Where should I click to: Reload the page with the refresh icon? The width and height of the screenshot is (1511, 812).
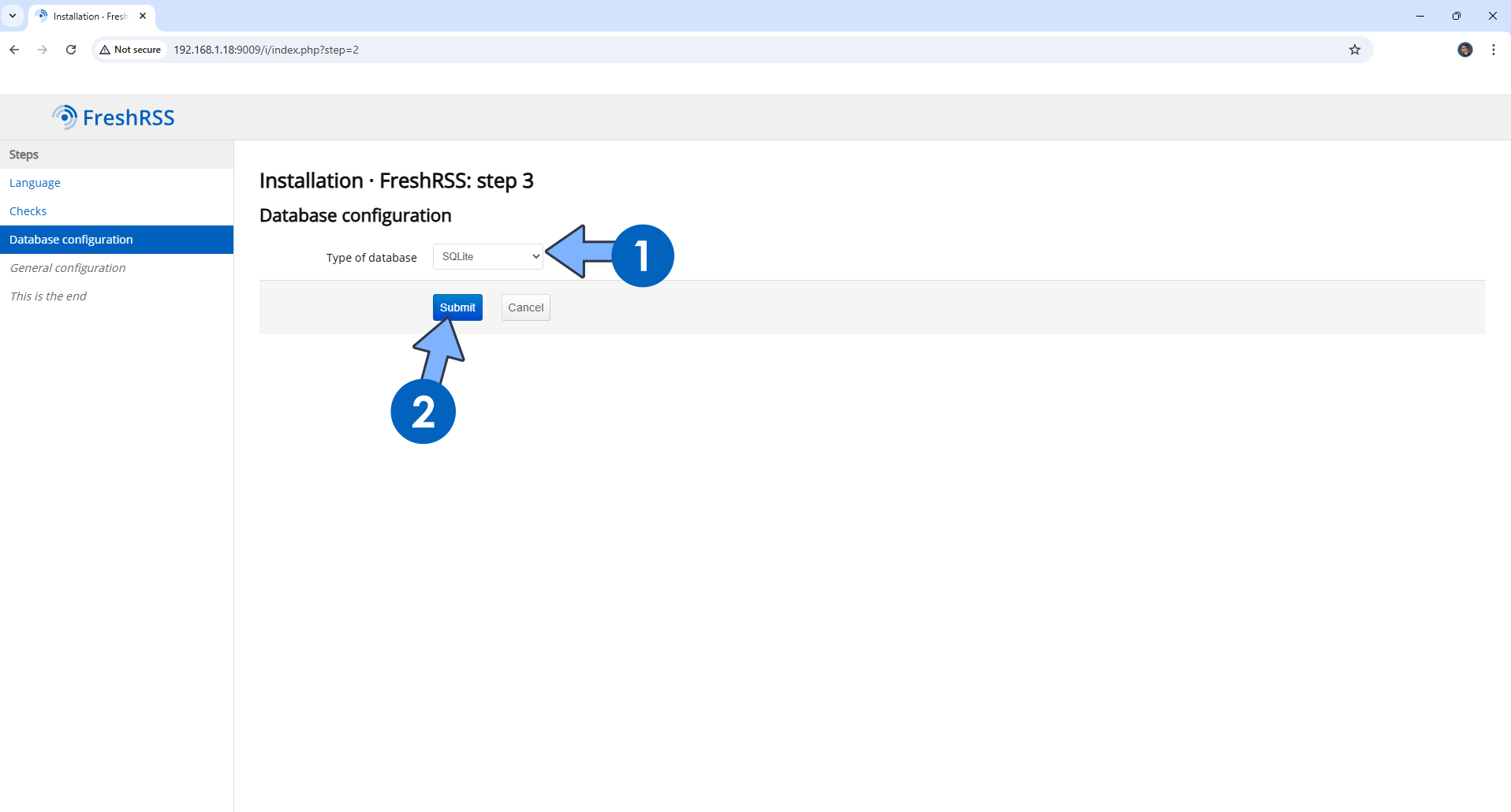[71, 50]
